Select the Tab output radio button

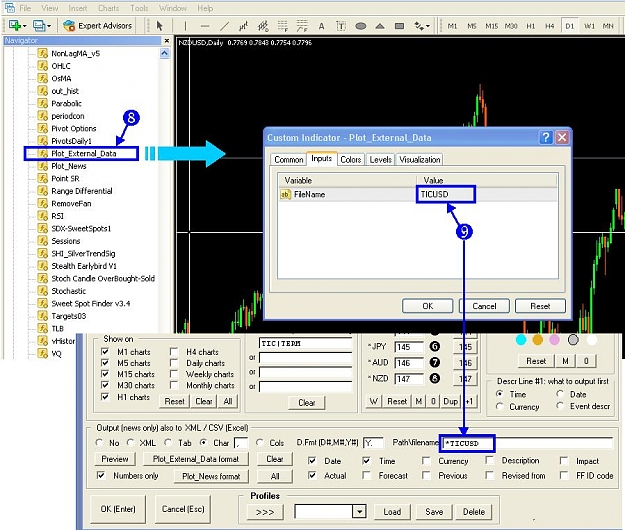click(168, 443)
